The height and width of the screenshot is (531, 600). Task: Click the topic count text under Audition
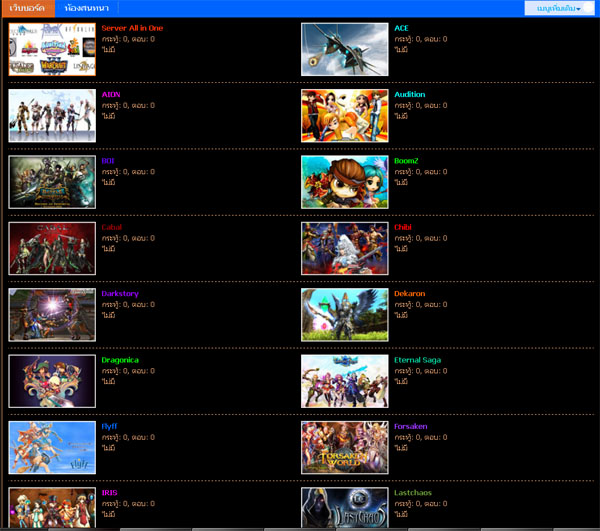pos(421,106)
